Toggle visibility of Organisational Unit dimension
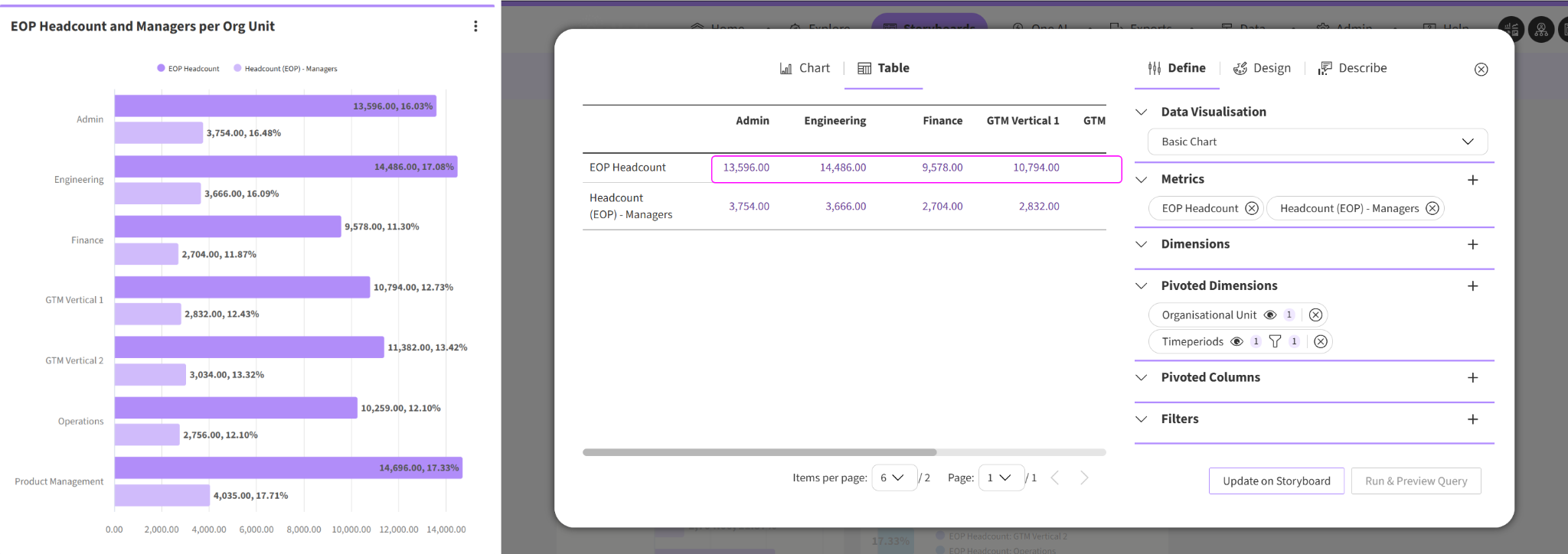Image resolution: width=1568 pixels, height=554 pixels. 1269,315
